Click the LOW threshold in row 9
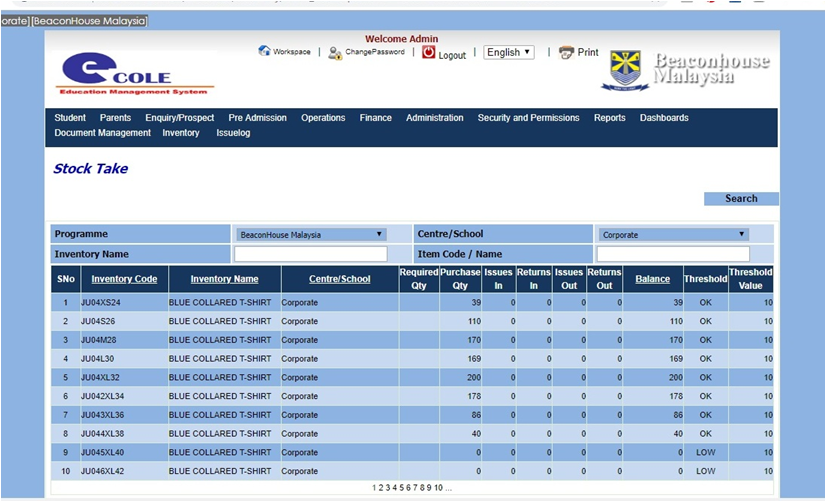 coord(705,452)
